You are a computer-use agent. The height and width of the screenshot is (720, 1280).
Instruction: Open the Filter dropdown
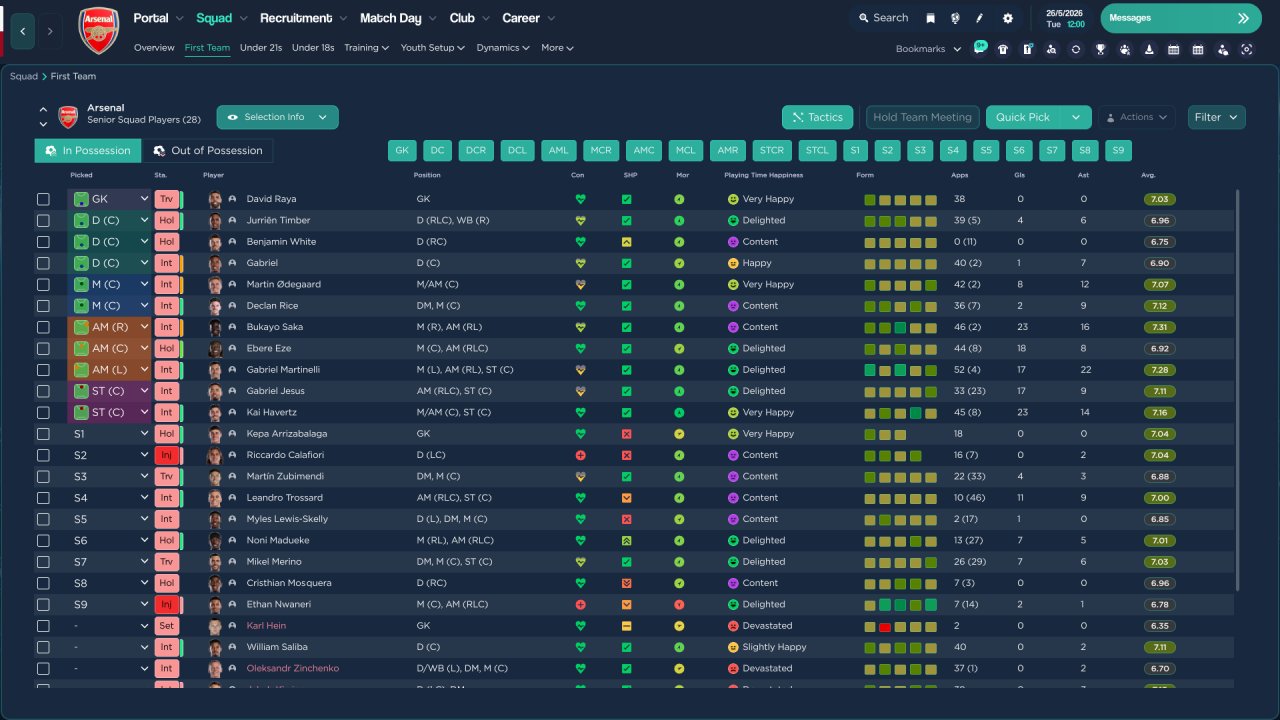1216,117
